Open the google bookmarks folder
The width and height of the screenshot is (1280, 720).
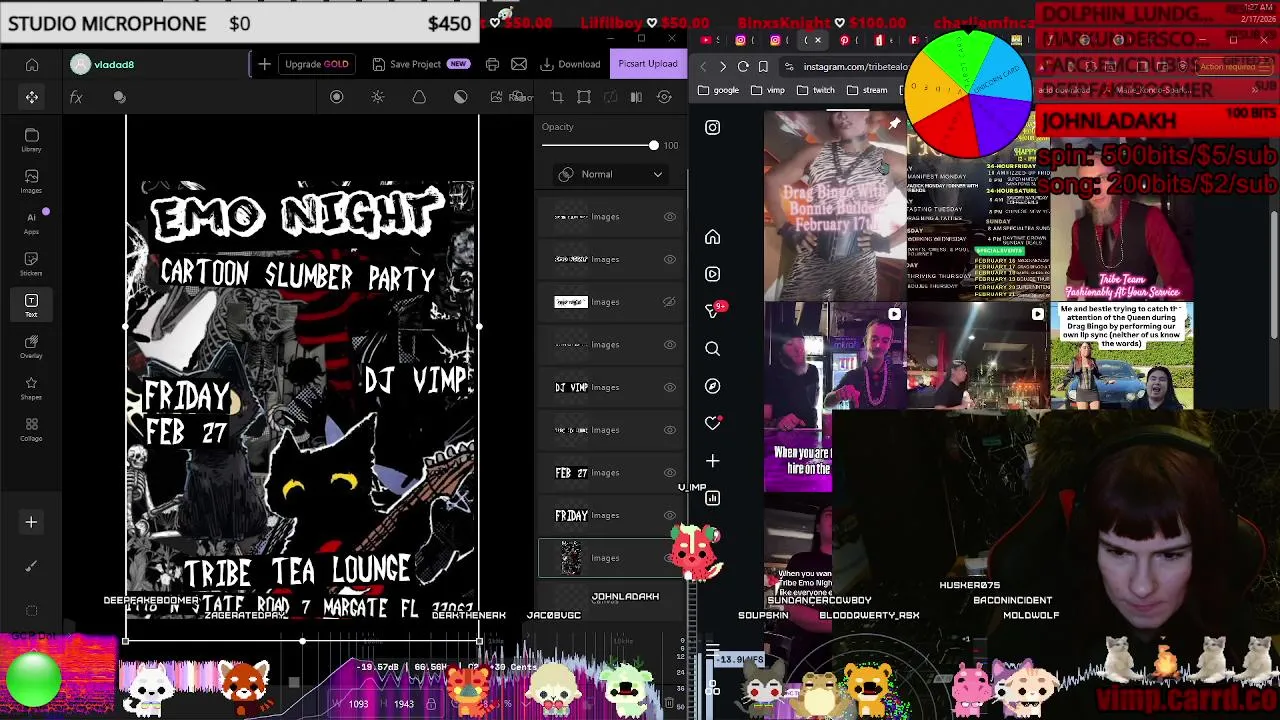pos(718,90)
